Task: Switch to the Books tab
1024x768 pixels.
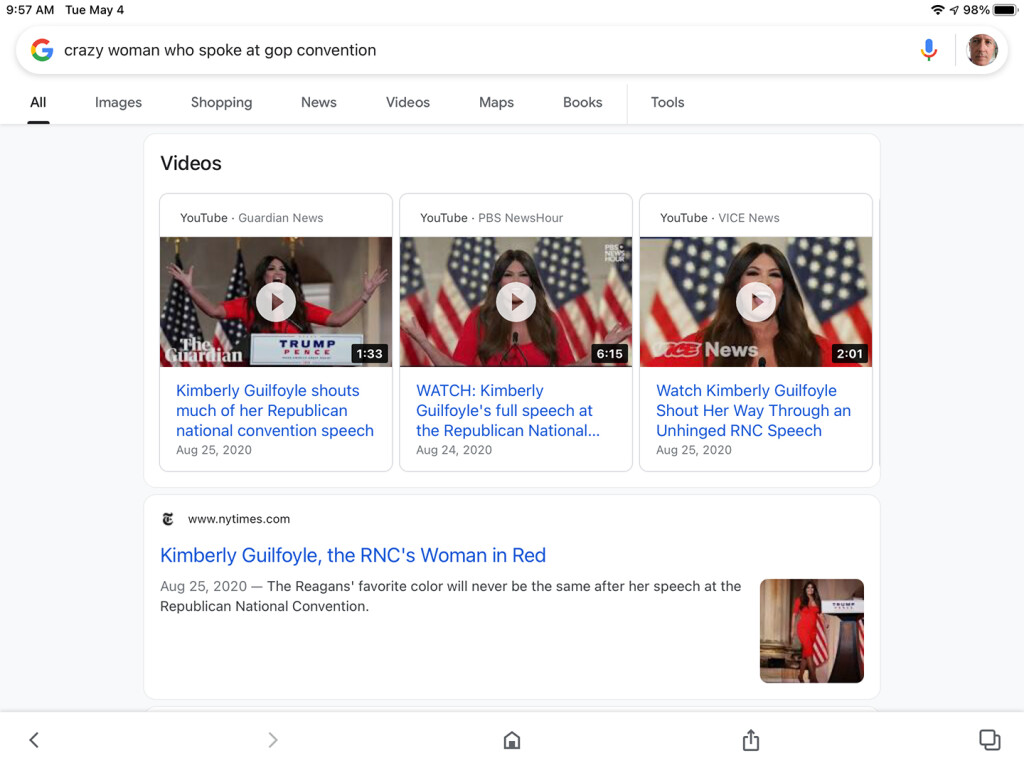Action: pos(583,103)
